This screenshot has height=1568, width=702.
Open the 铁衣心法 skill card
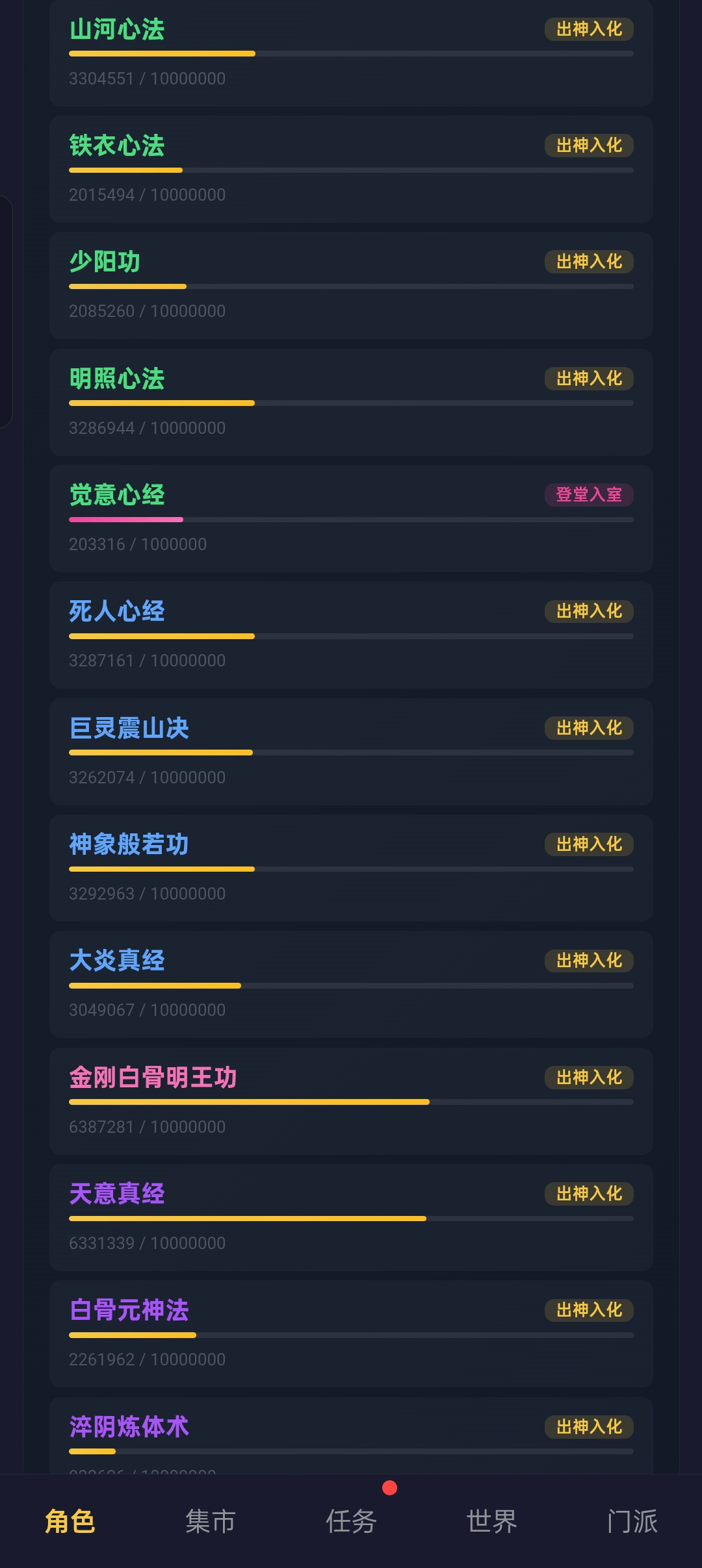click(x=351, y=169)
